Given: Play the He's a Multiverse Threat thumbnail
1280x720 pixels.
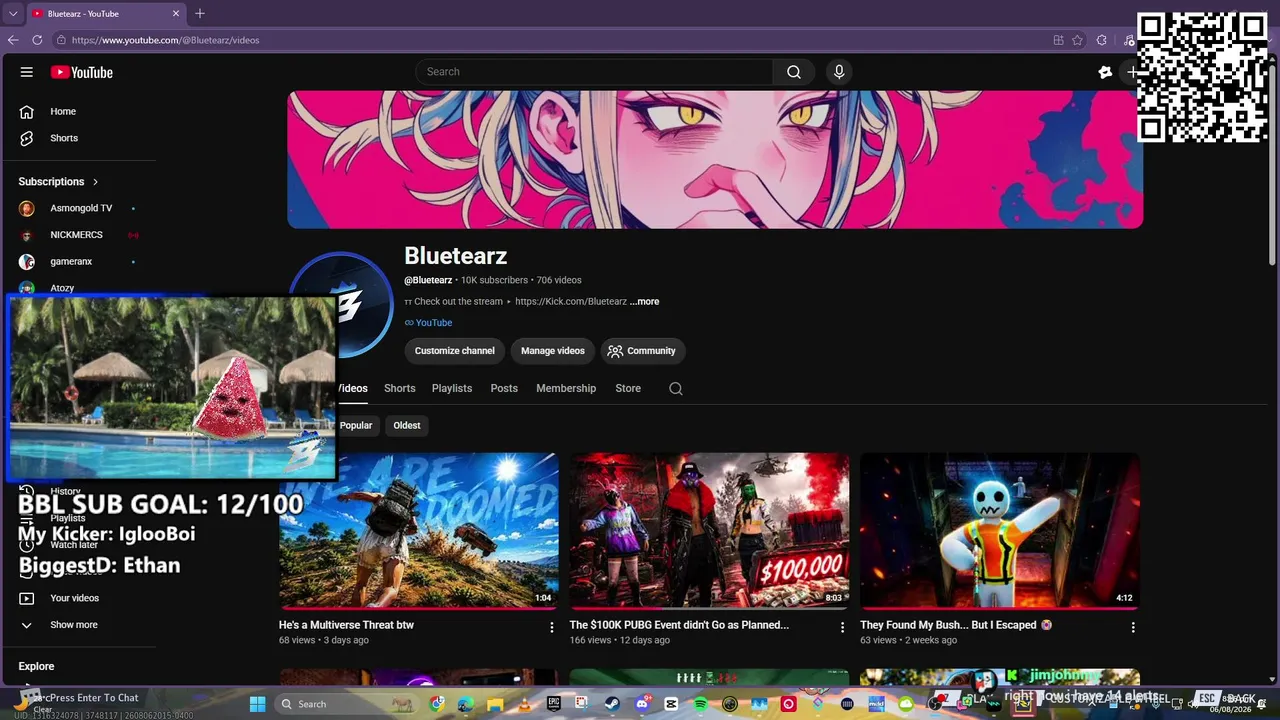Looking at the screenshot, I should click(x=419, y=531).
